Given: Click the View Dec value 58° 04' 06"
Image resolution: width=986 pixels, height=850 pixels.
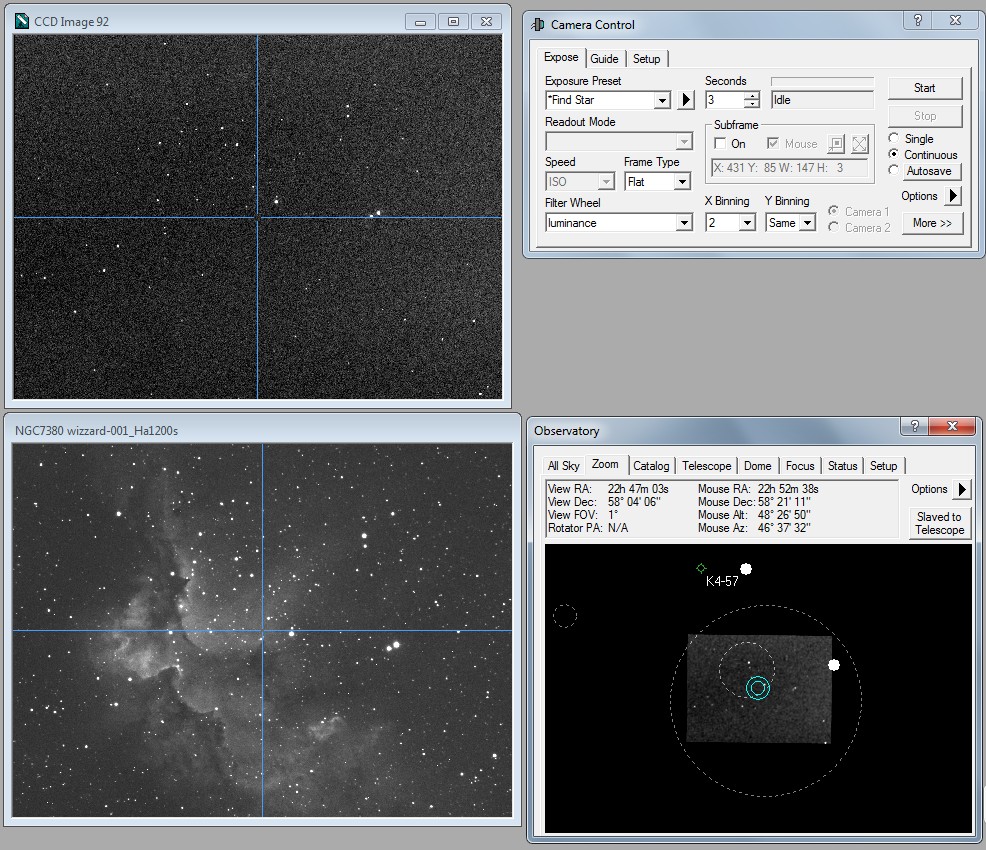Looking at the screenshot, I should pos(634,502).
